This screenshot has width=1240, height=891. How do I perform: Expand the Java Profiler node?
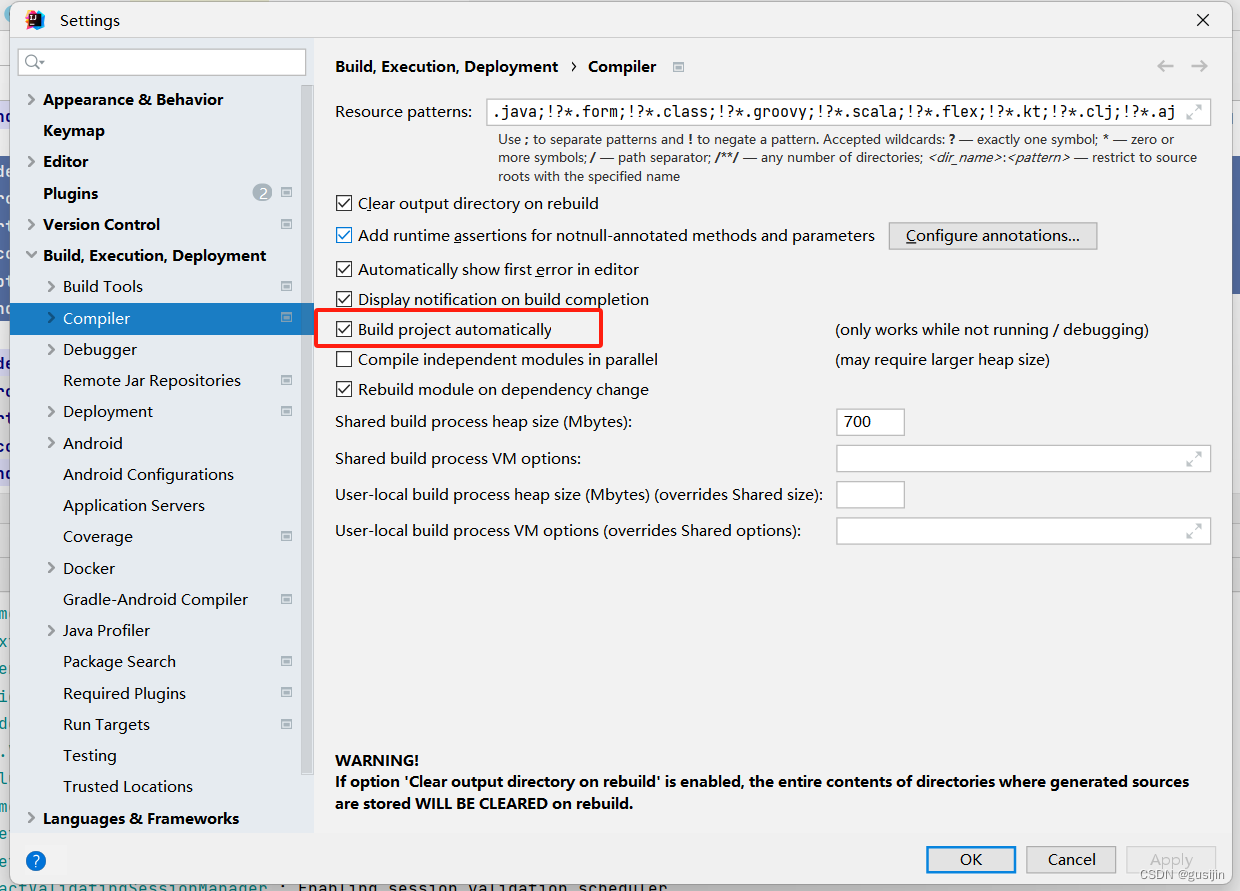pyautogui.click(x=52, y=630)
